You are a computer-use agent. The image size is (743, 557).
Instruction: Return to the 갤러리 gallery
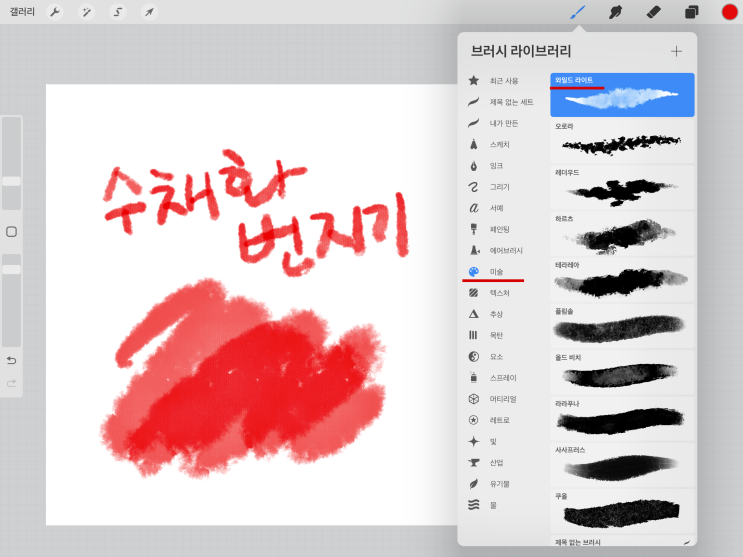(x=22, y=12)
